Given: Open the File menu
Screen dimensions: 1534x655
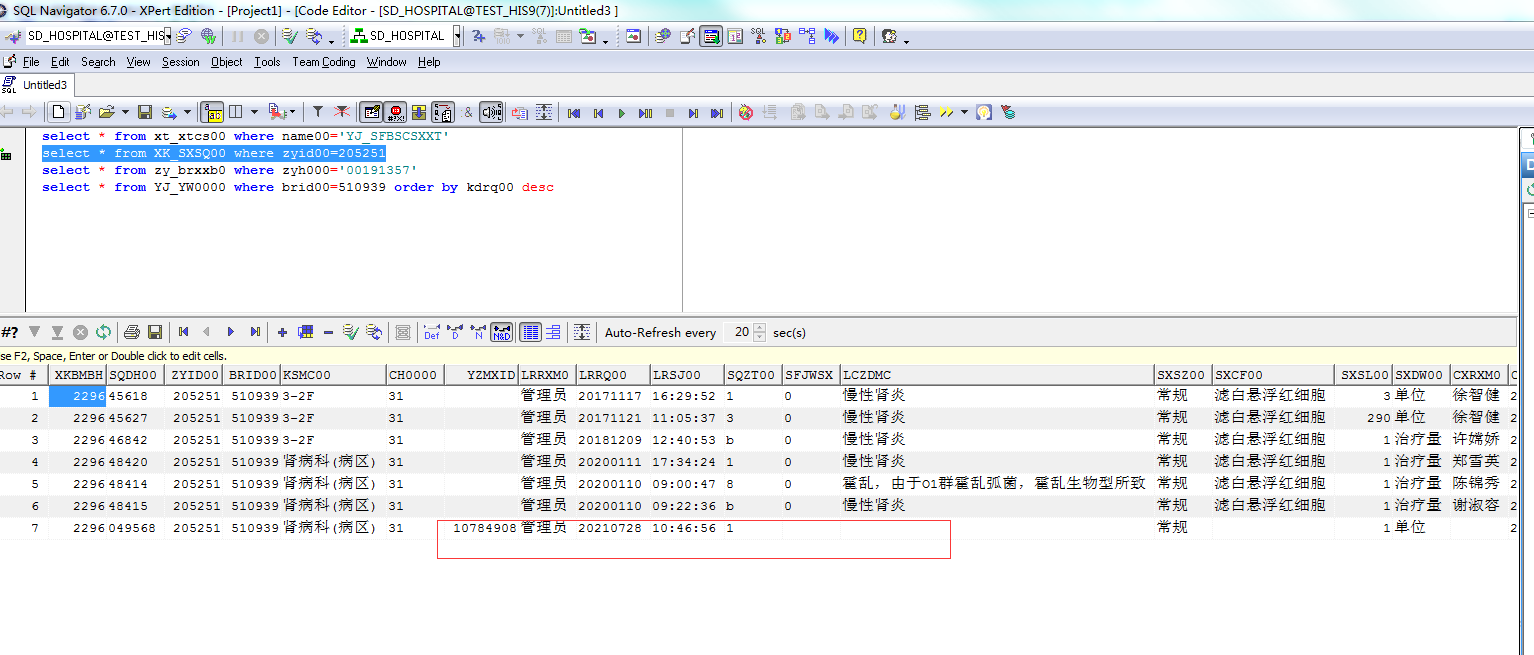Looking at the screenshot, I should [31, 62].
